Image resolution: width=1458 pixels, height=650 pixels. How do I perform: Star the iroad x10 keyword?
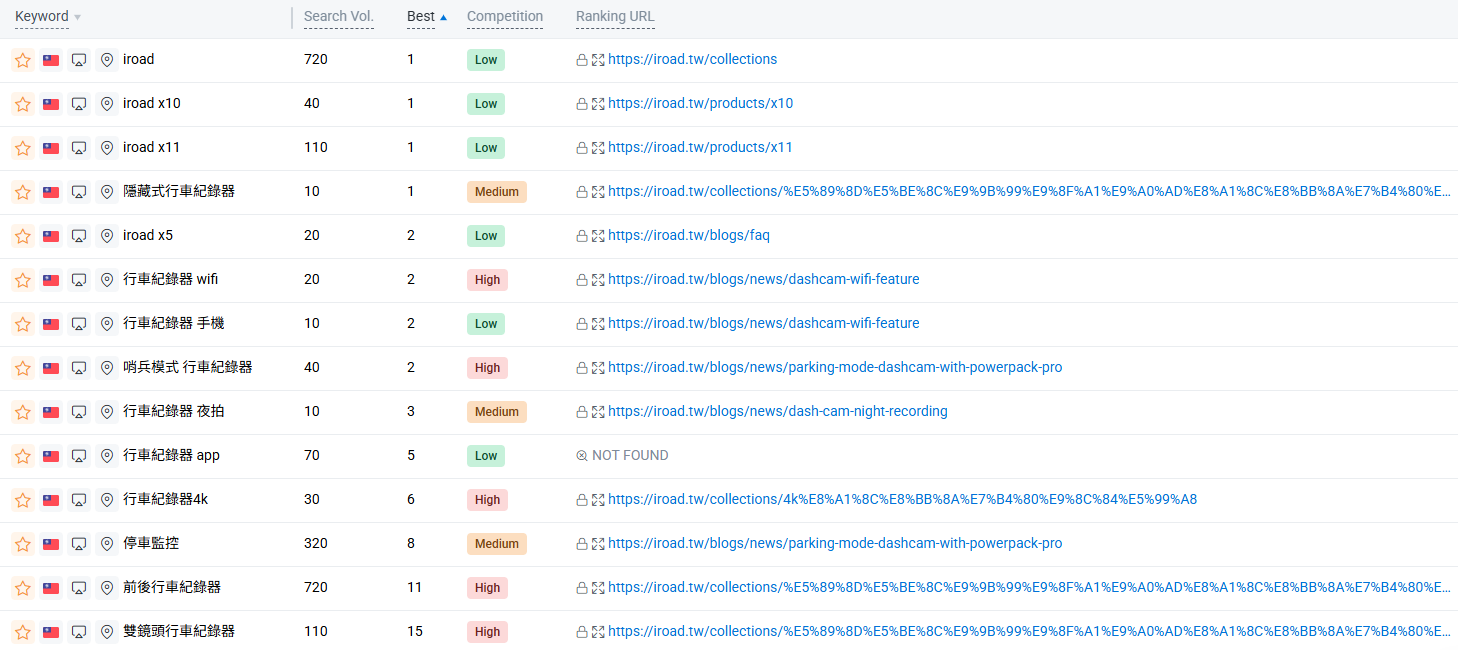23,104
